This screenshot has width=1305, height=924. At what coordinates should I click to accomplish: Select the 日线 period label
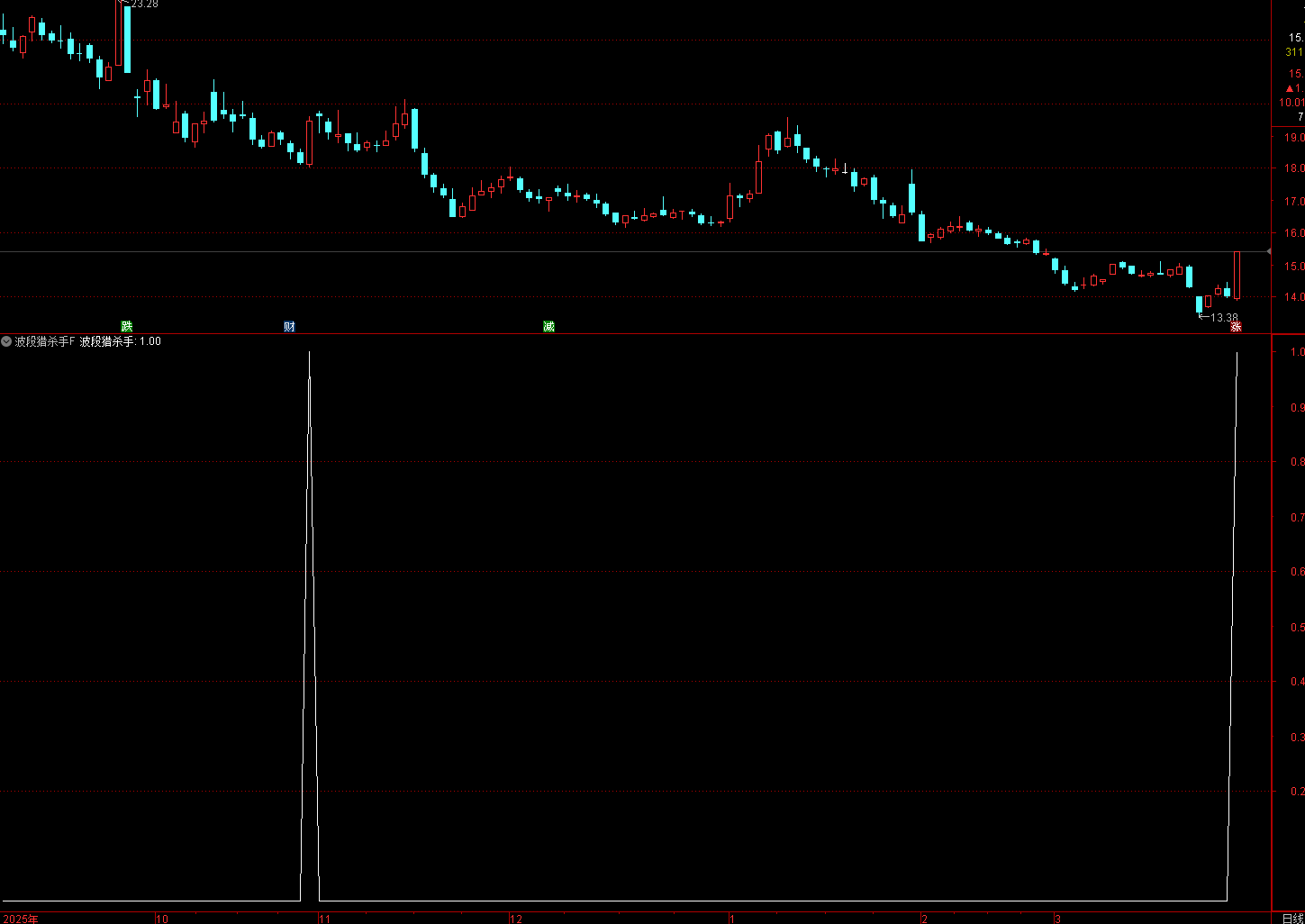1292,919
